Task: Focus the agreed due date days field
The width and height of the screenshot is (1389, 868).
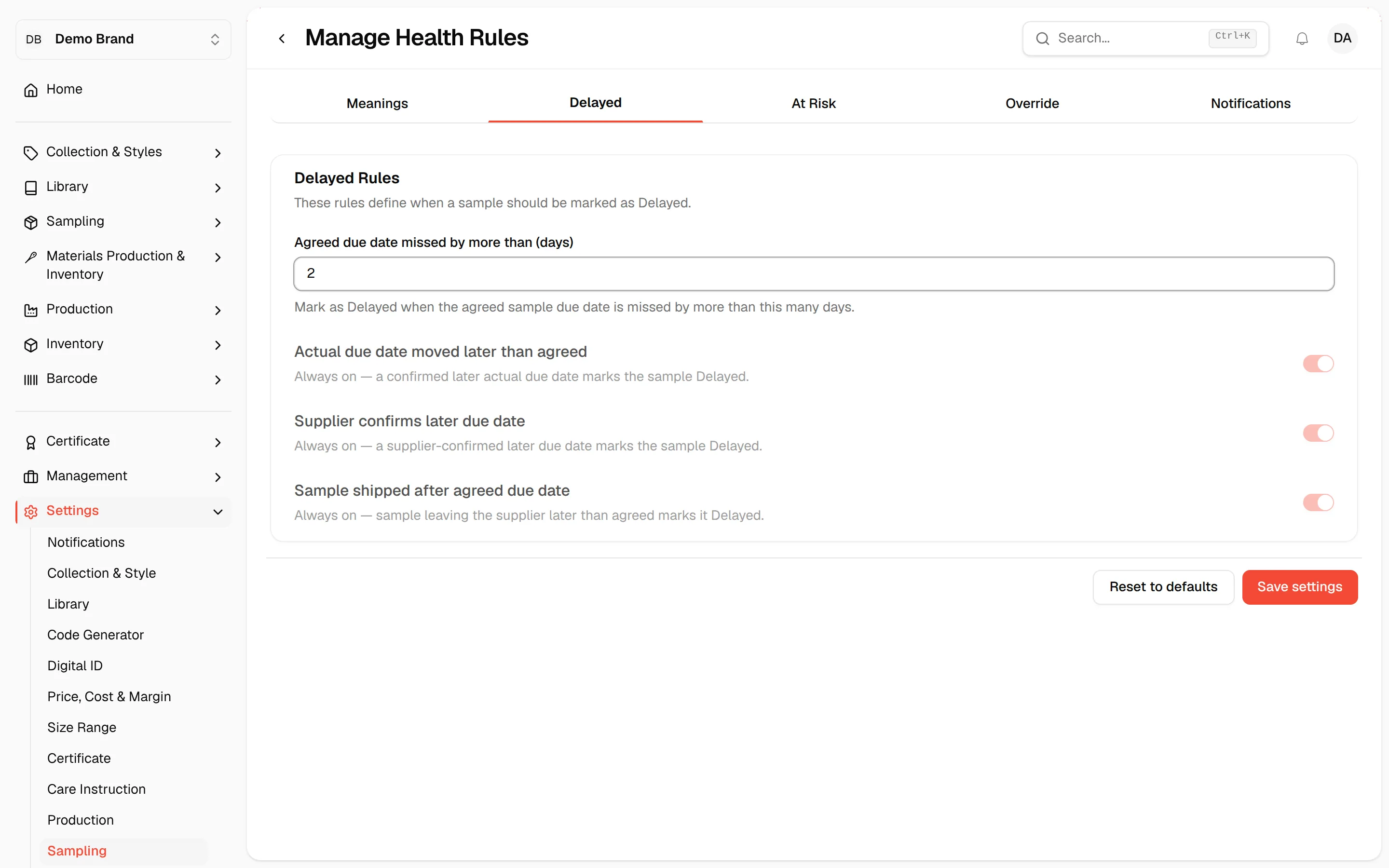Action: (813, 274)
